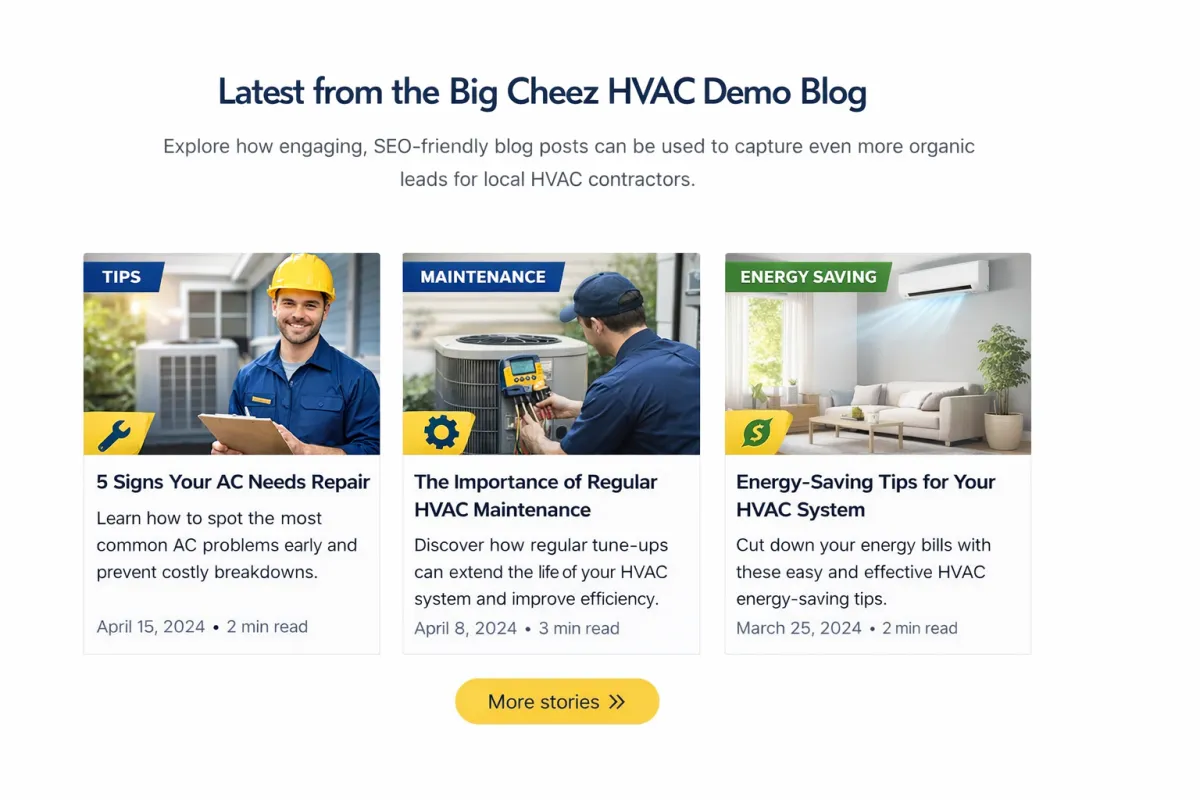
Task: Click the AC repair article summary text
Action: click(227, 546)
